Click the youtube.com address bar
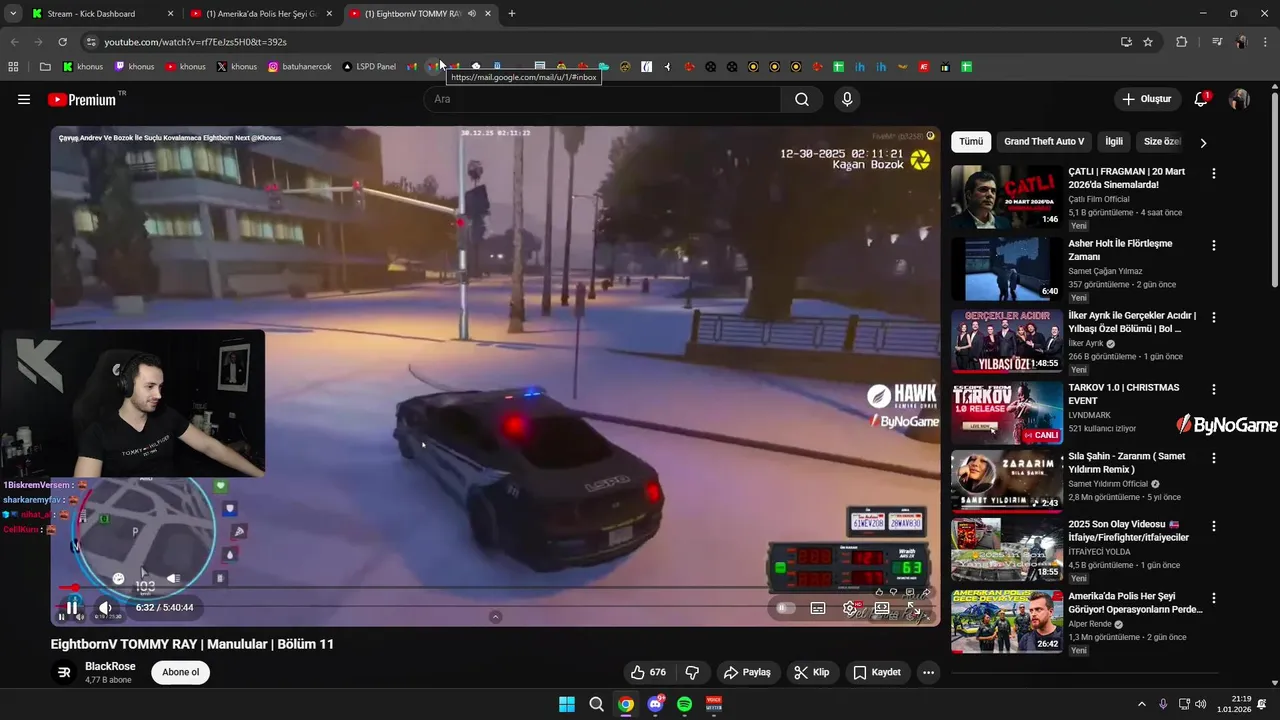 pyautogui.click(x=600, y=42)
